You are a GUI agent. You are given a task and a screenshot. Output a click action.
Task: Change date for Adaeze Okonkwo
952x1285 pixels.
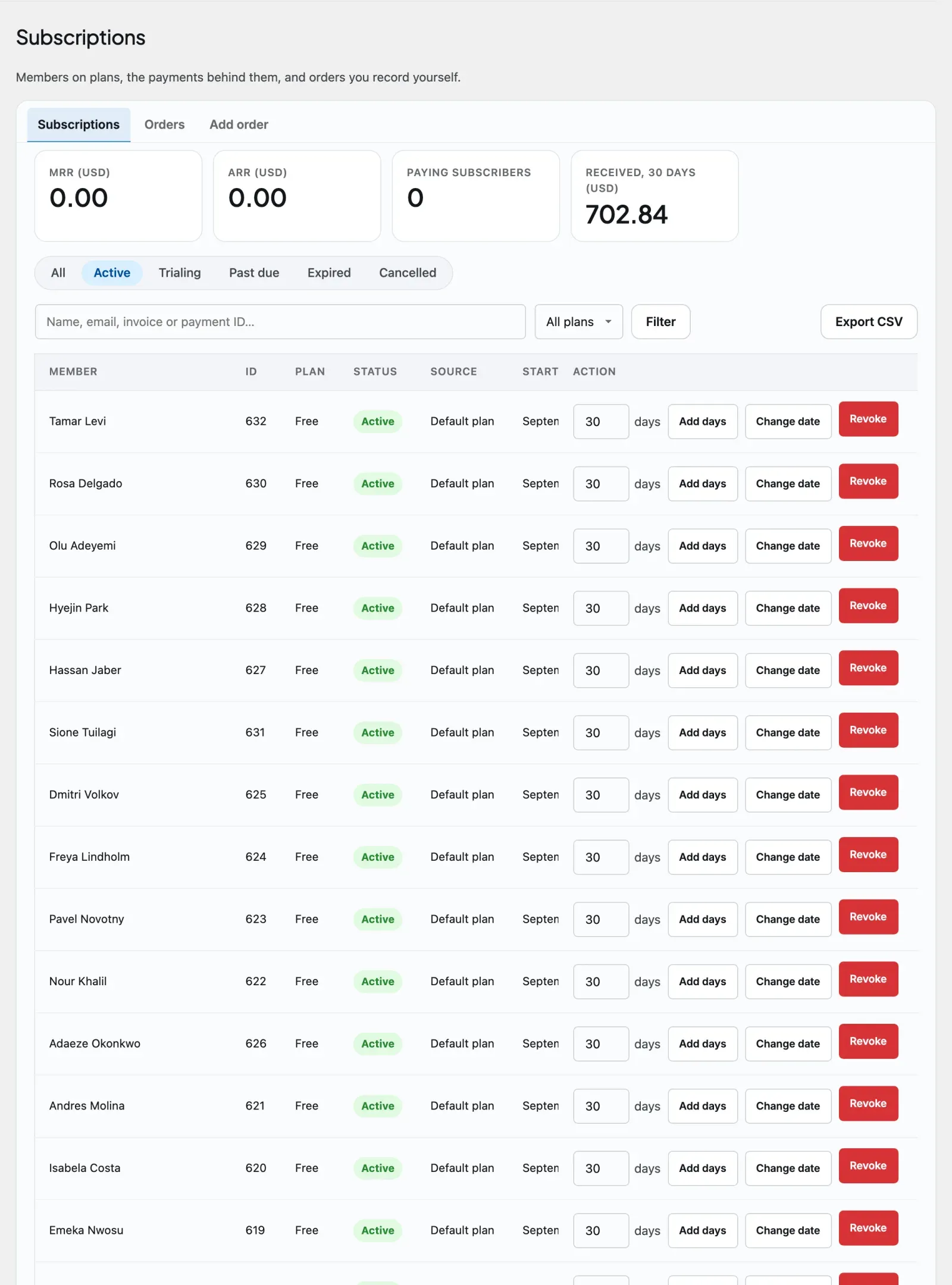(788, 1044)
